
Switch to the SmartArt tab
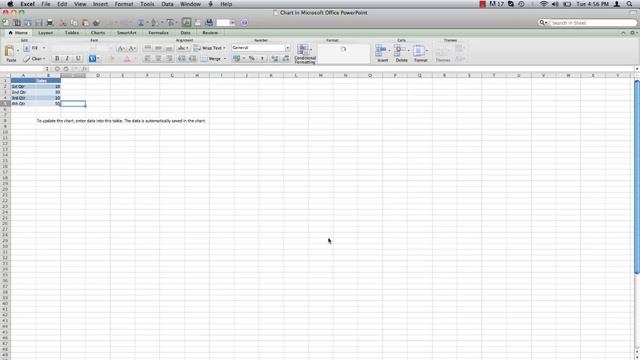click(127, 33)
